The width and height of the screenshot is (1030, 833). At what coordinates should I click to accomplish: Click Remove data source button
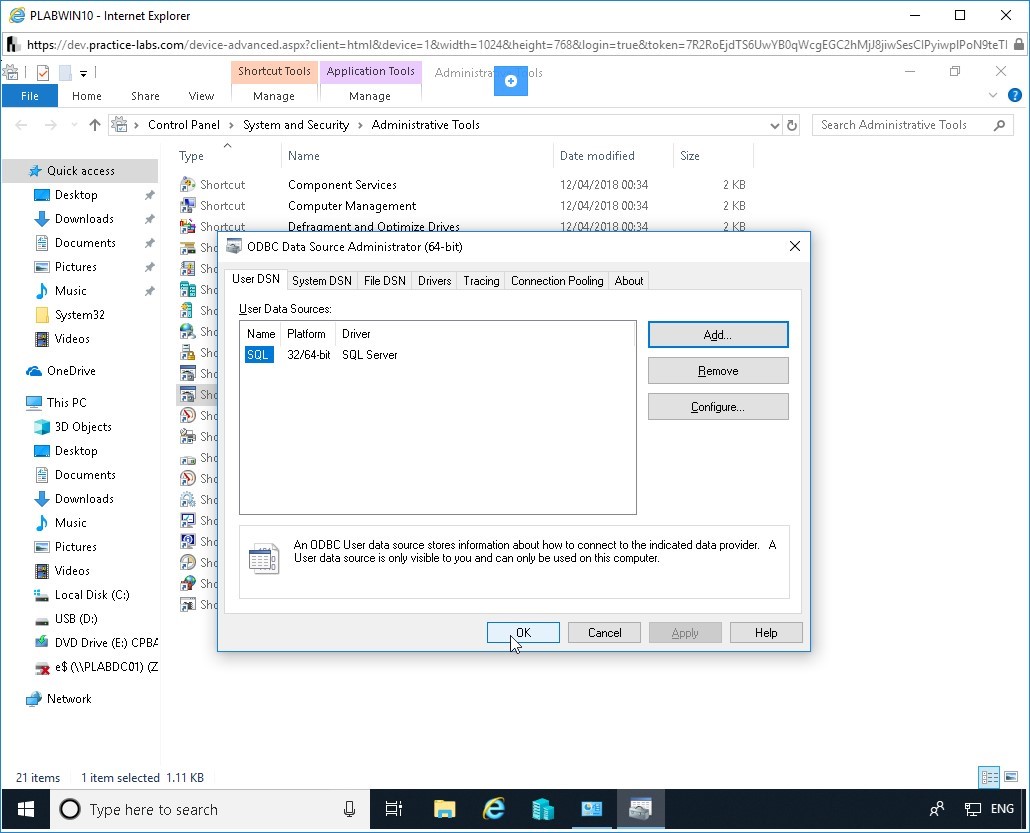718,371
